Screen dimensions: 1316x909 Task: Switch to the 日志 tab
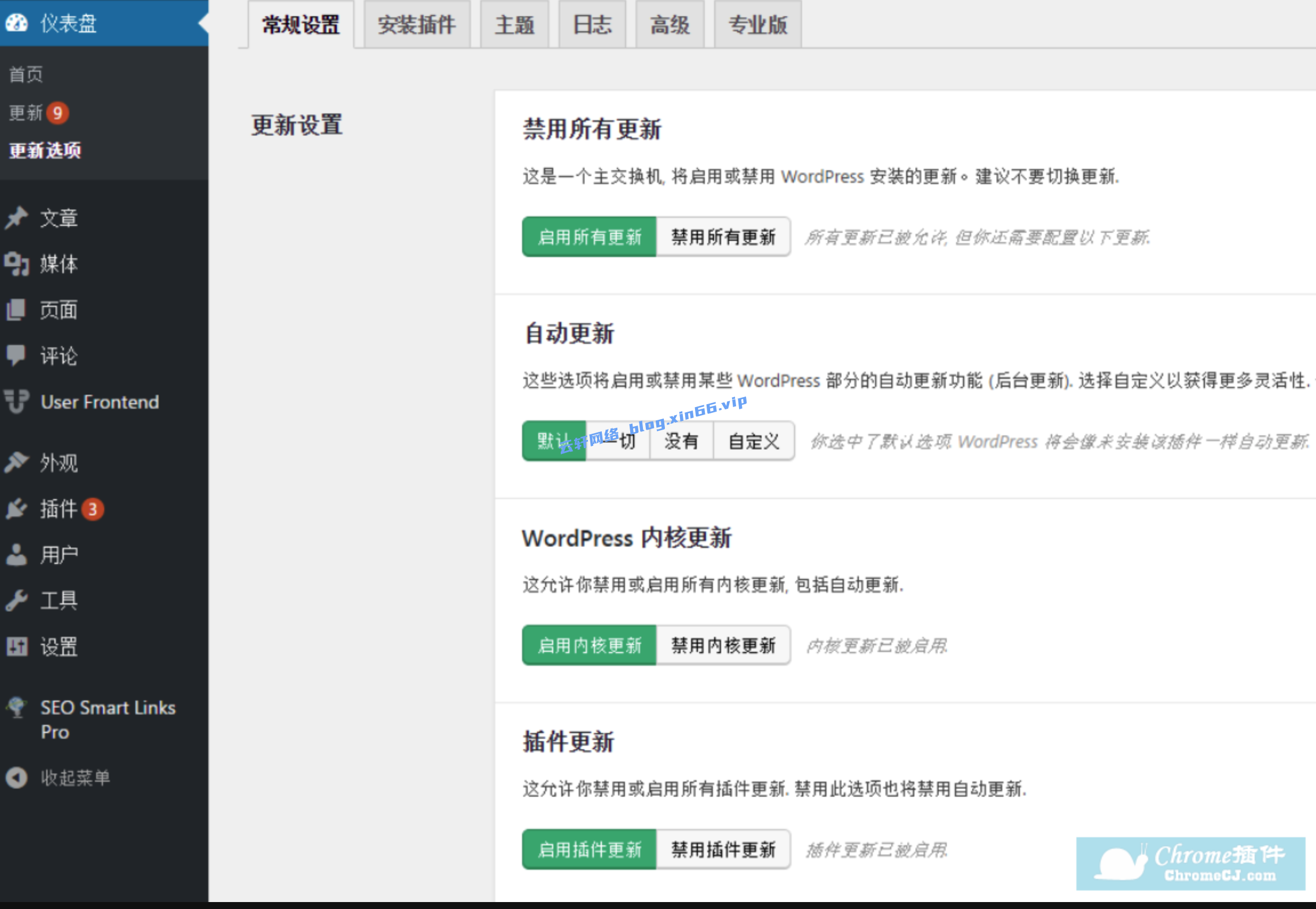[x=592, y=24]
